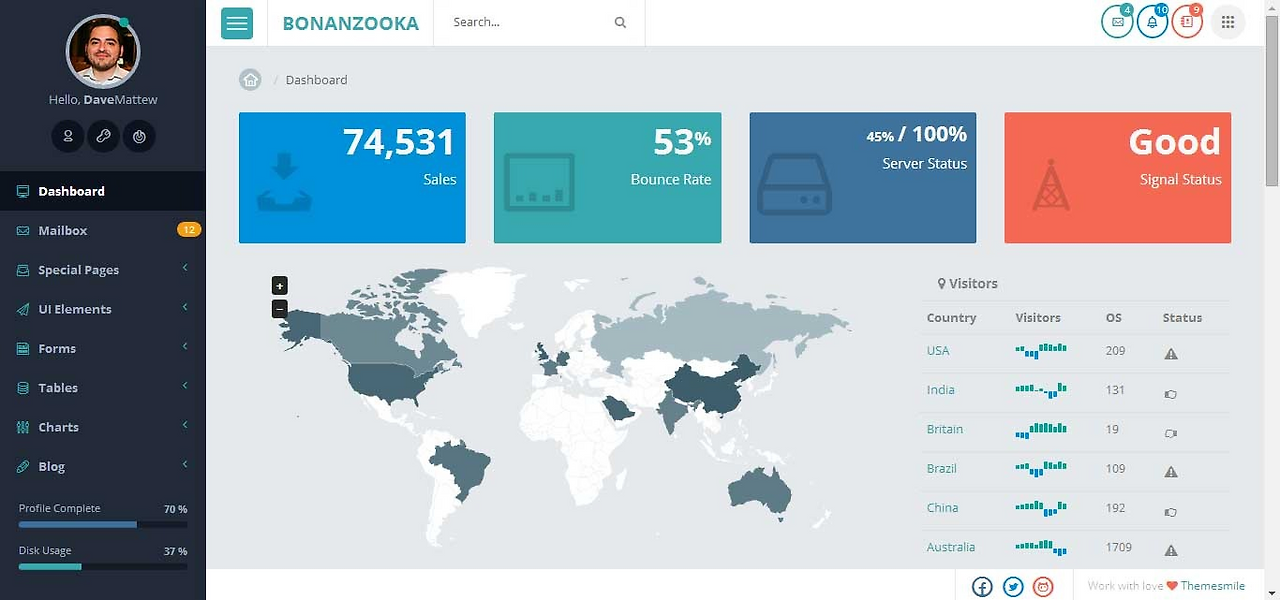Open Special Pages sidebar item
The width and height of the screenshot is (1280, 600).
(x=102, y=270)
